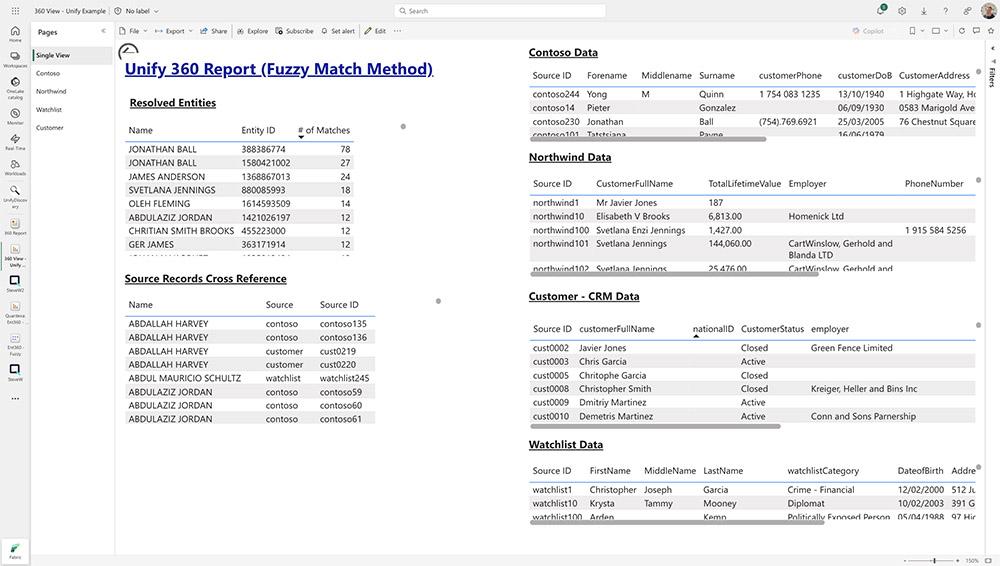Click watchlist10 Krysta row
This screenshot has width=1000, height=566.
point(752,503)
